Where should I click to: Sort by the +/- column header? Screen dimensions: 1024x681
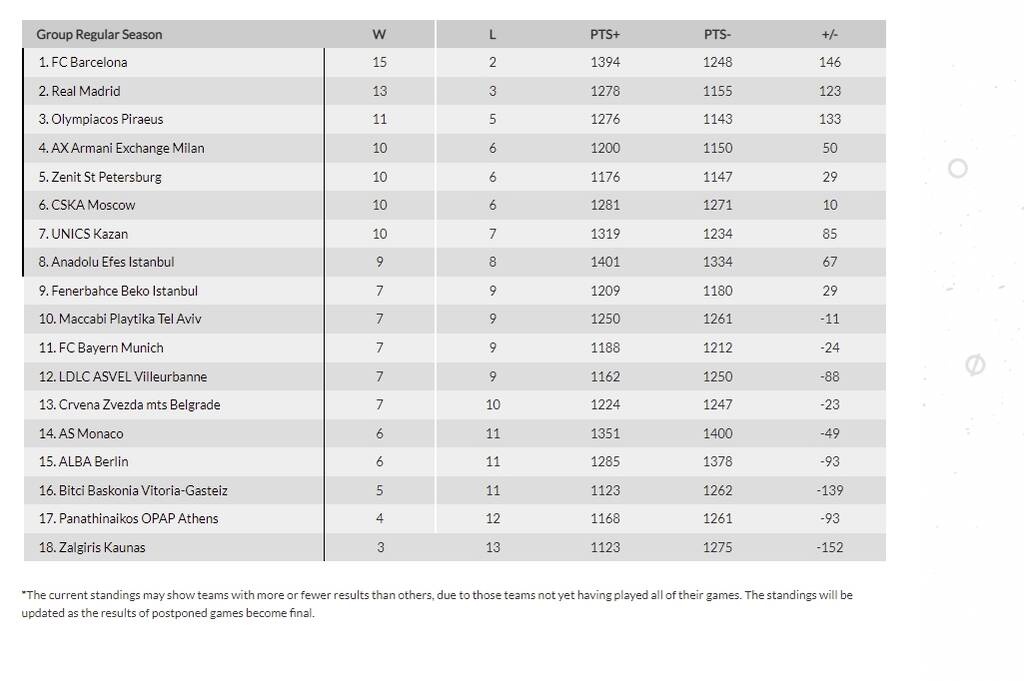coord(829,34)
